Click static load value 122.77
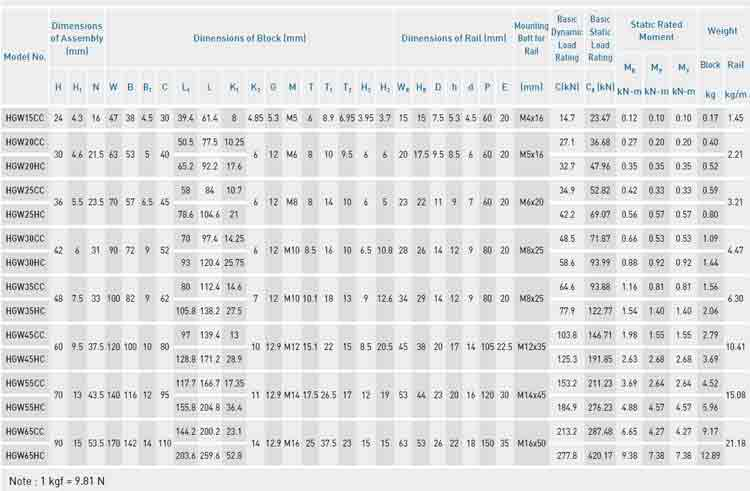The image size is (750, 491). click(600, 311)
